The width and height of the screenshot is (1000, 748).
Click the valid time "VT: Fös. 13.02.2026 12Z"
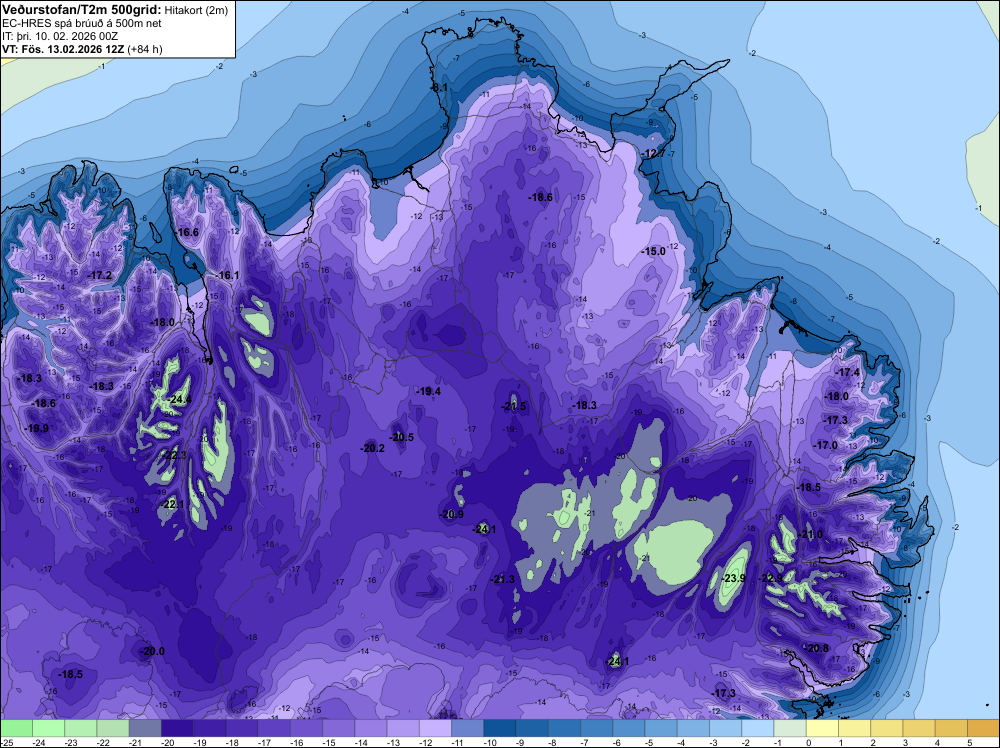(63, 49)
